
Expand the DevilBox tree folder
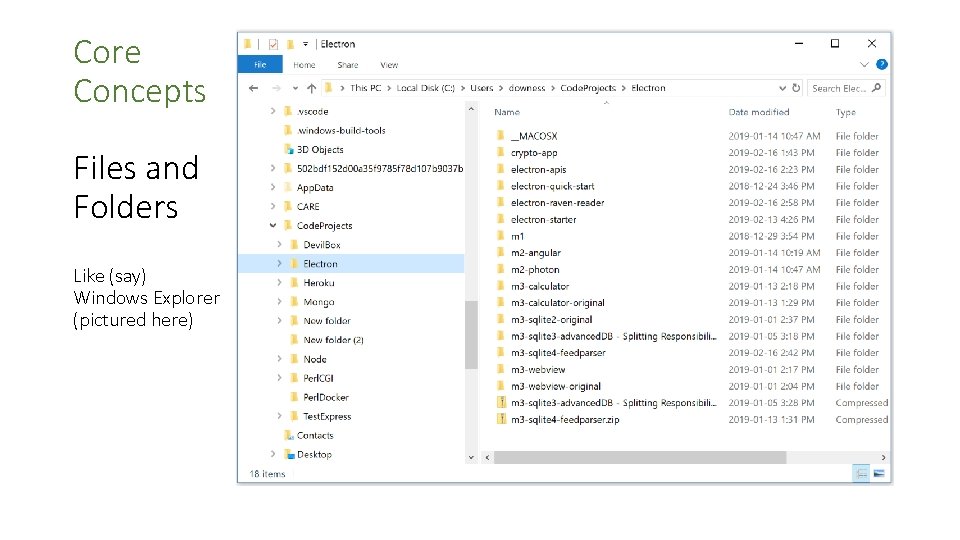279,244
